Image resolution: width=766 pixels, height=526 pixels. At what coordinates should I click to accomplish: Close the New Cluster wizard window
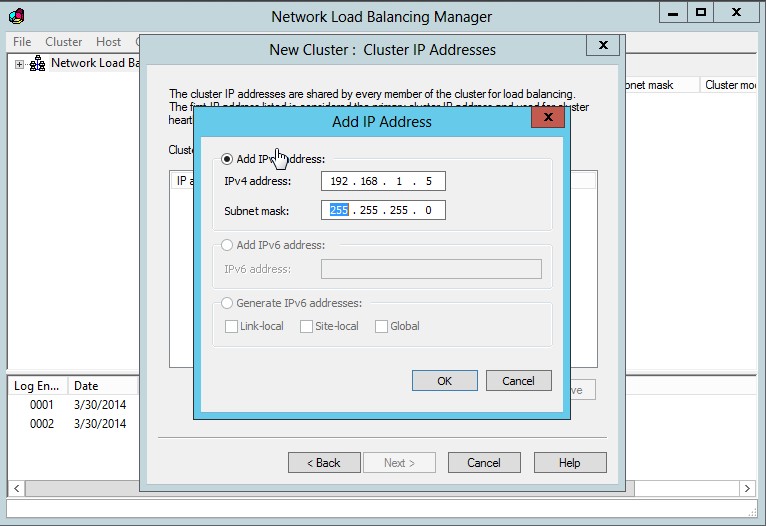coord(602,46)
